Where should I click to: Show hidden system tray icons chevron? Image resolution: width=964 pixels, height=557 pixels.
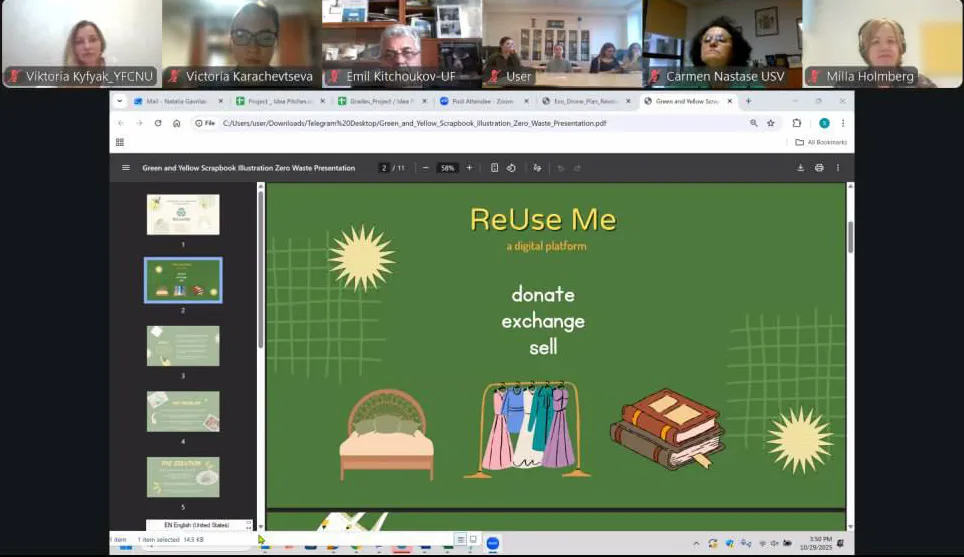click(x=696, y=543)
